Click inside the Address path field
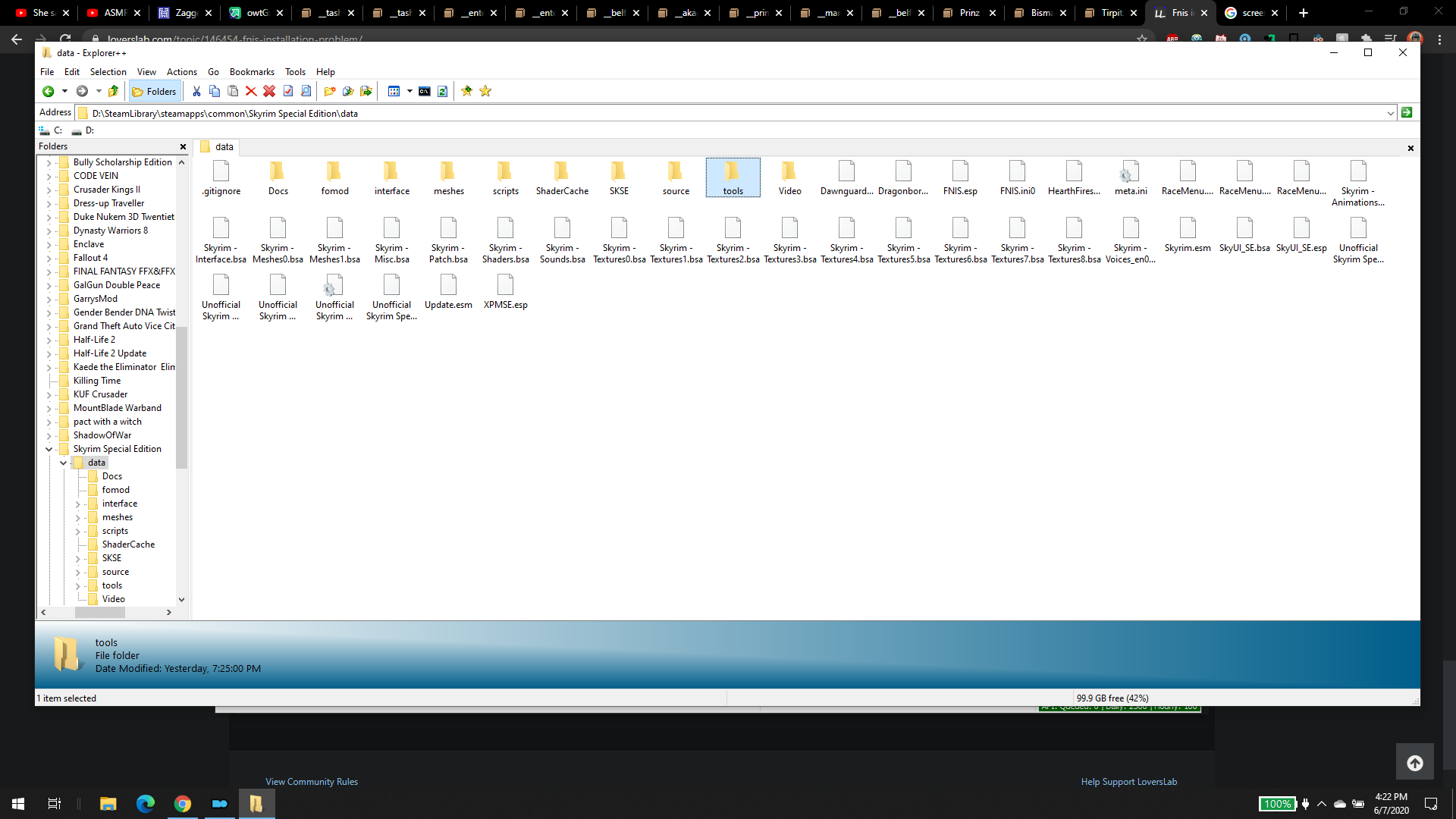This screenshot has width=1456, height=819. pyautogui.click(x=736, y=114)
